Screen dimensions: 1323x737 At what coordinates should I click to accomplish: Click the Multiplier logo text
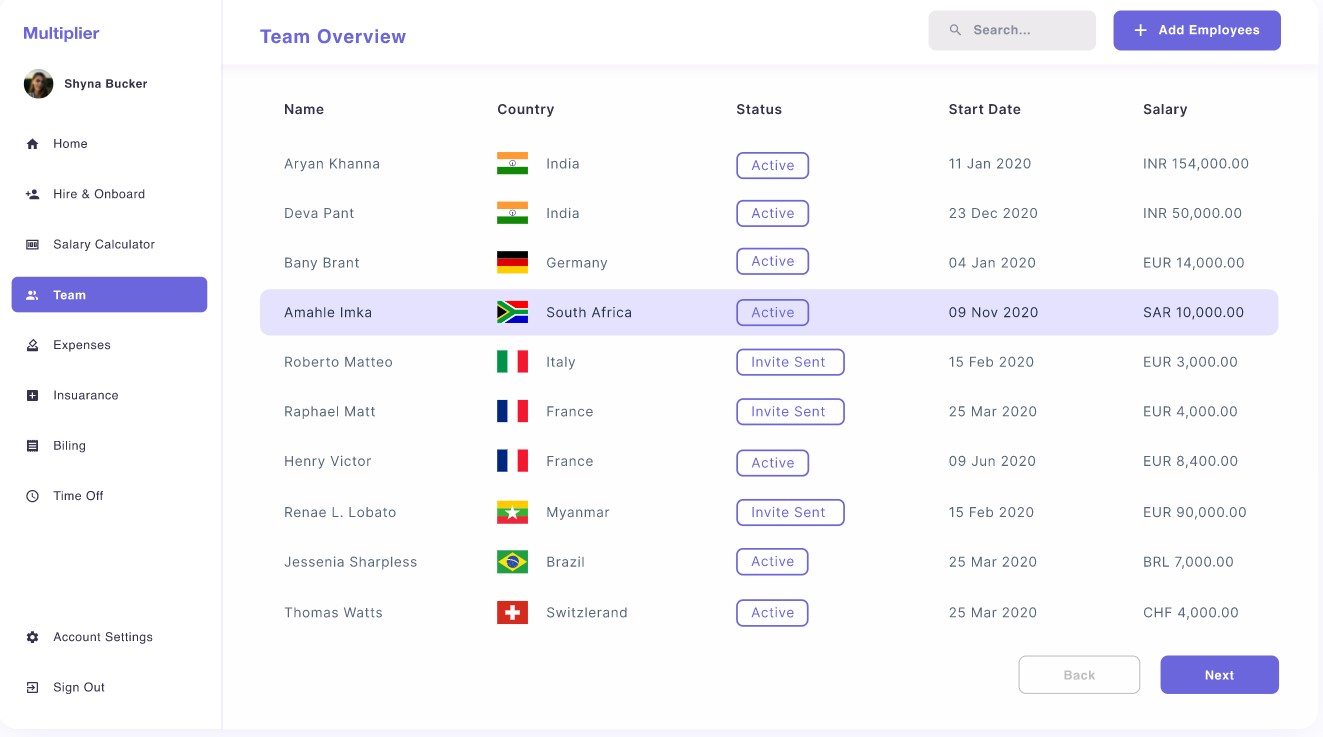(x=61, y=33)
